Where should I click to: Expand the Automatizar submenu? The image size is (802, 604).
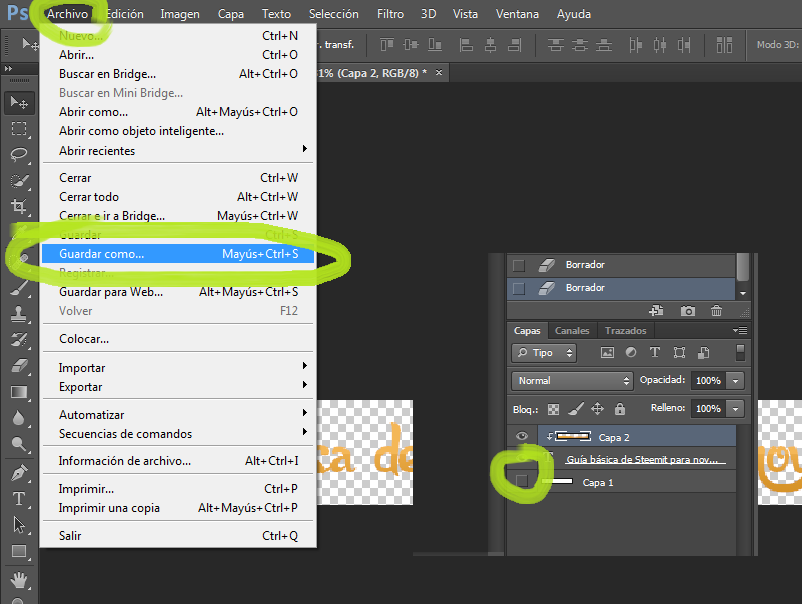177,415
